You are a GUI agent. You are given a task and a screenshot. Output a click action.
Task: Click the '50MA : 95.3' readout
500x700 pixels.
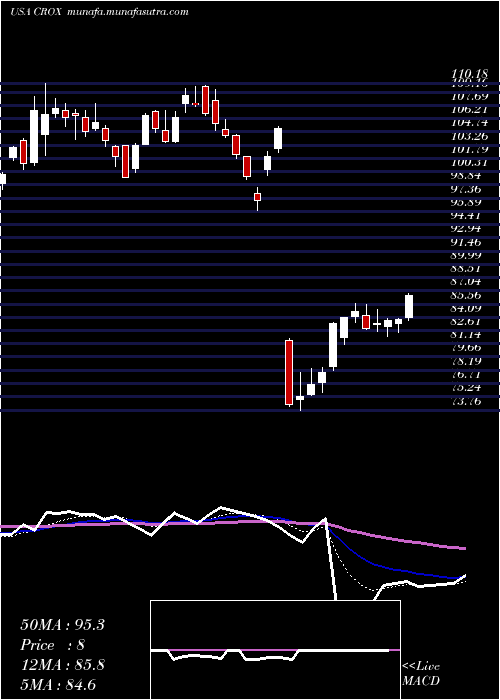pyautogui.click(x=62, y=625)
